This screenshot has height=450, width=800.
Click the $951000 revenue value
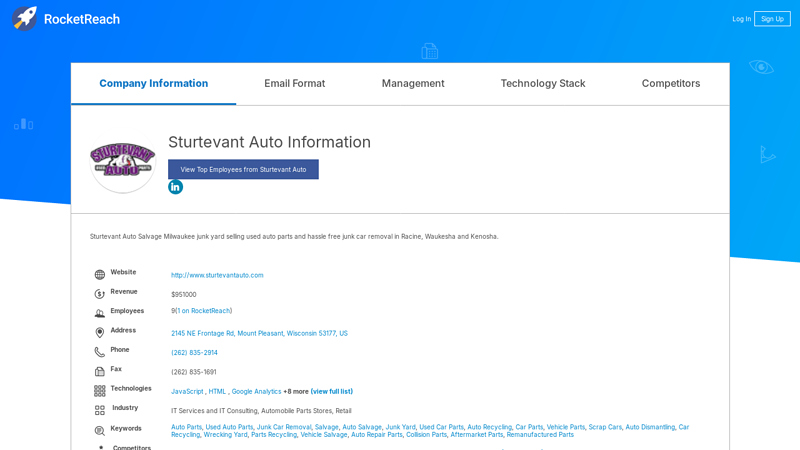(184, 294)
